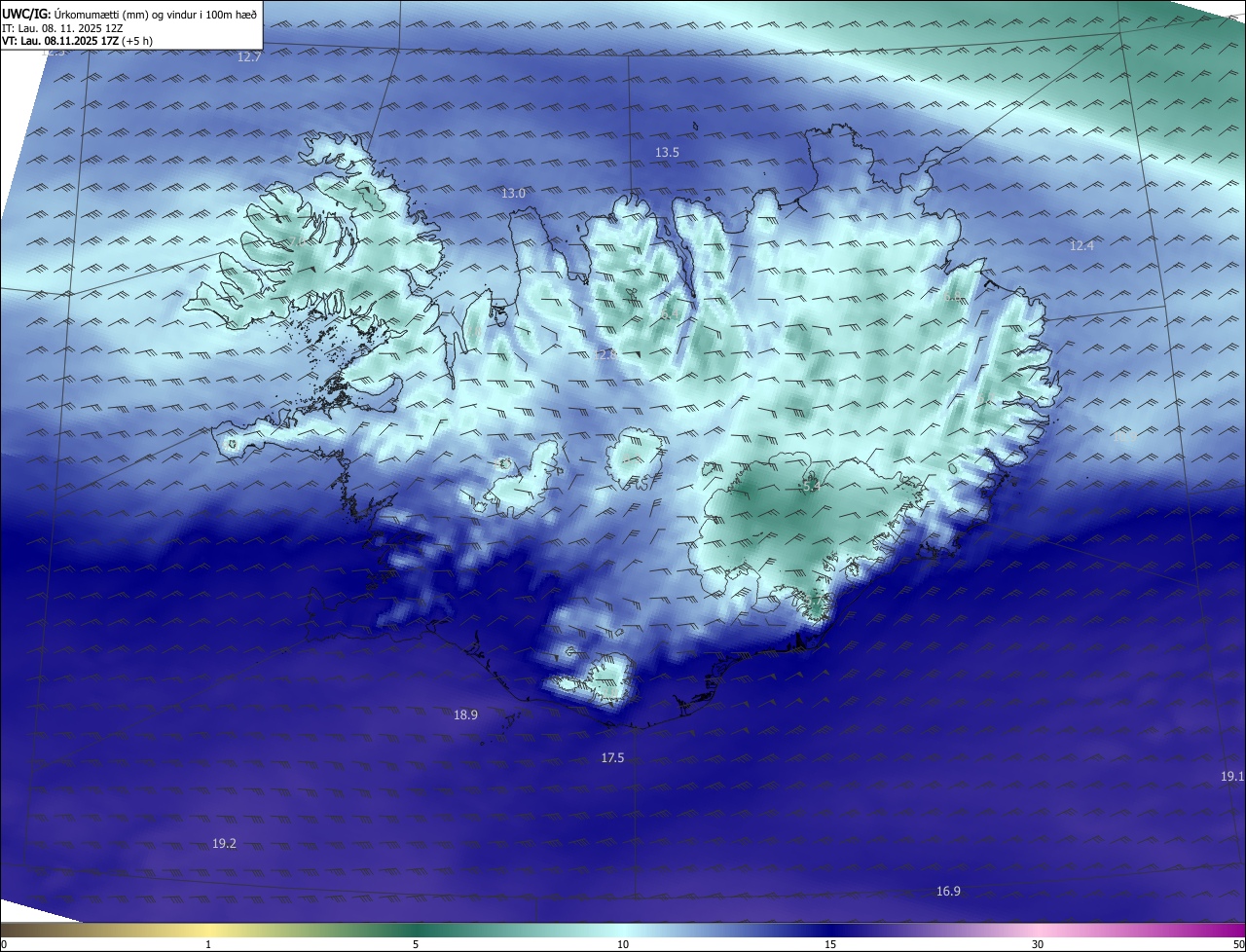Click the initial time line 'IT: Lau. 08. 11. 2025 12Z'
This screenshot has width=1246, height=952.
point(63,28)
